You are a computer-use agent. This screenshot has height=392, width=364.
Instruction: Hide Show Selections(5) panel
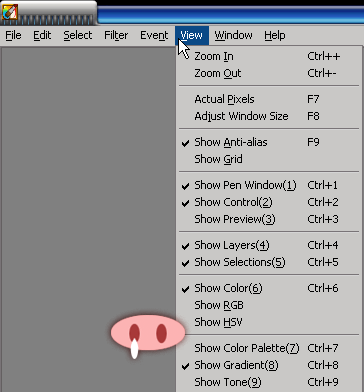(x=269, y=262)
